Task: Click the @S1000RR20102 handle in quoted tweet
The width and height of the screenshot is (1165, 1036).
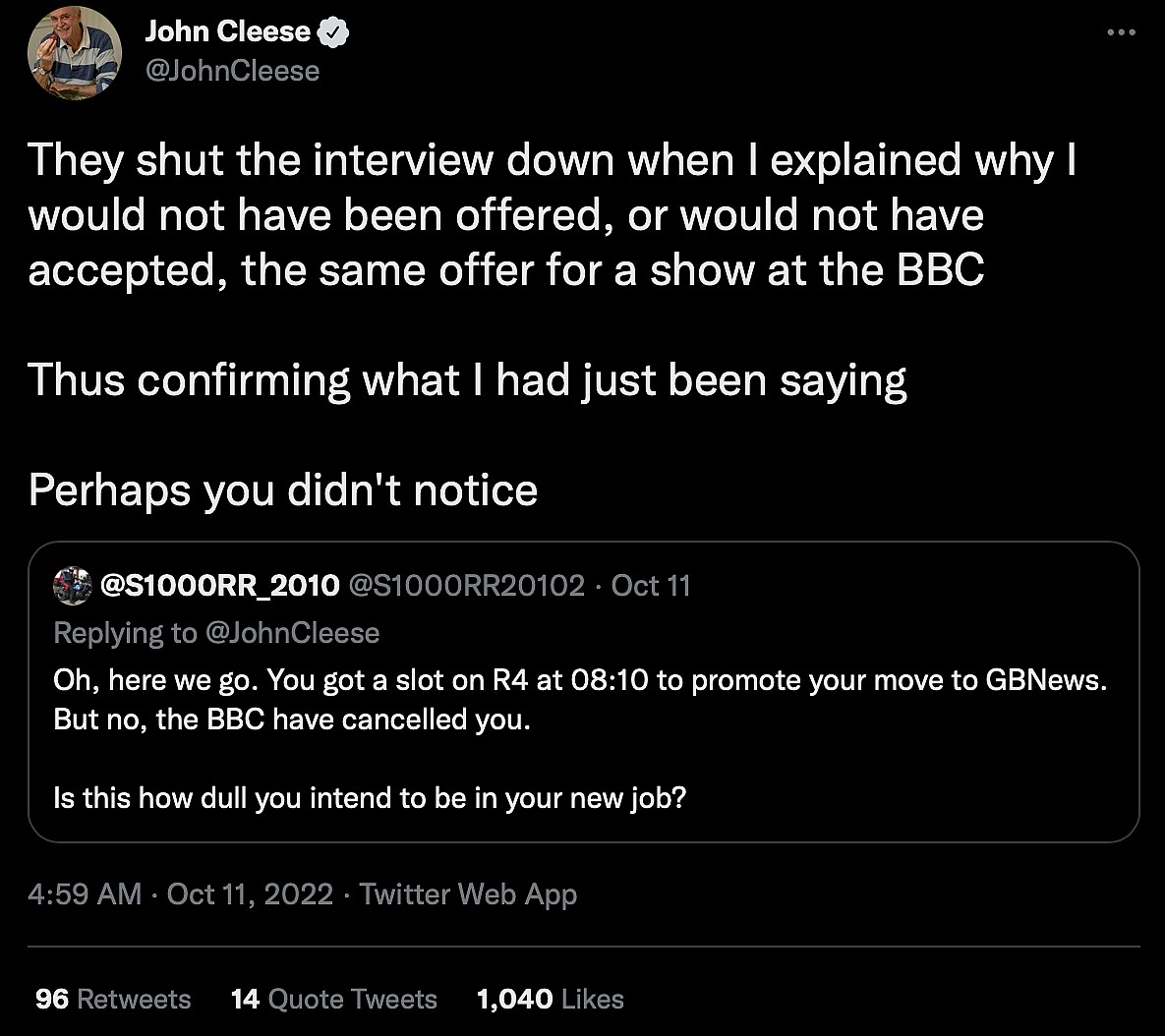Action: (x=466, y=586)
